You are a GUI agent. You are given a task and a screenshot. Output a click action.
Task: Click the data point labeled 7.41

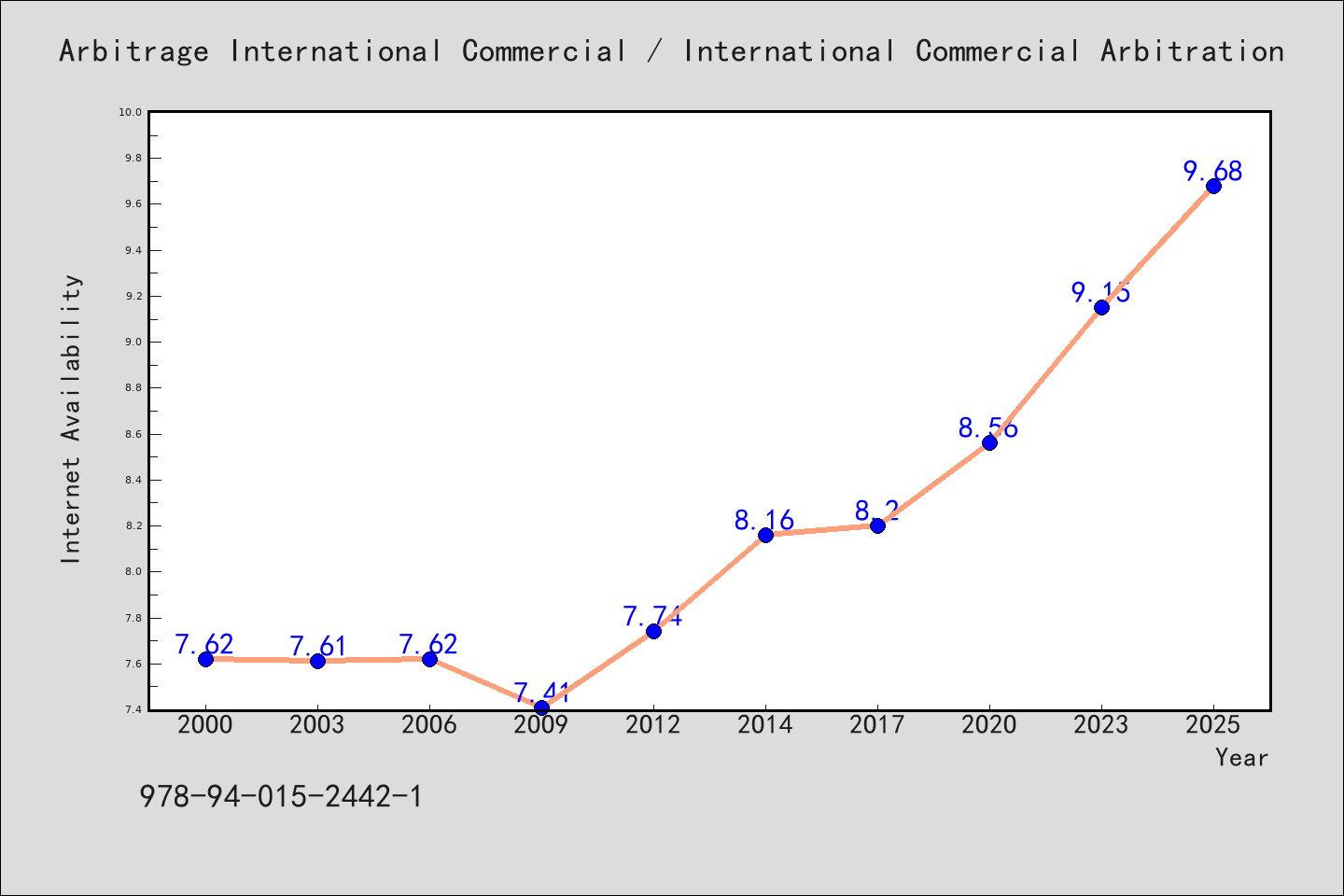pos(541,707)
